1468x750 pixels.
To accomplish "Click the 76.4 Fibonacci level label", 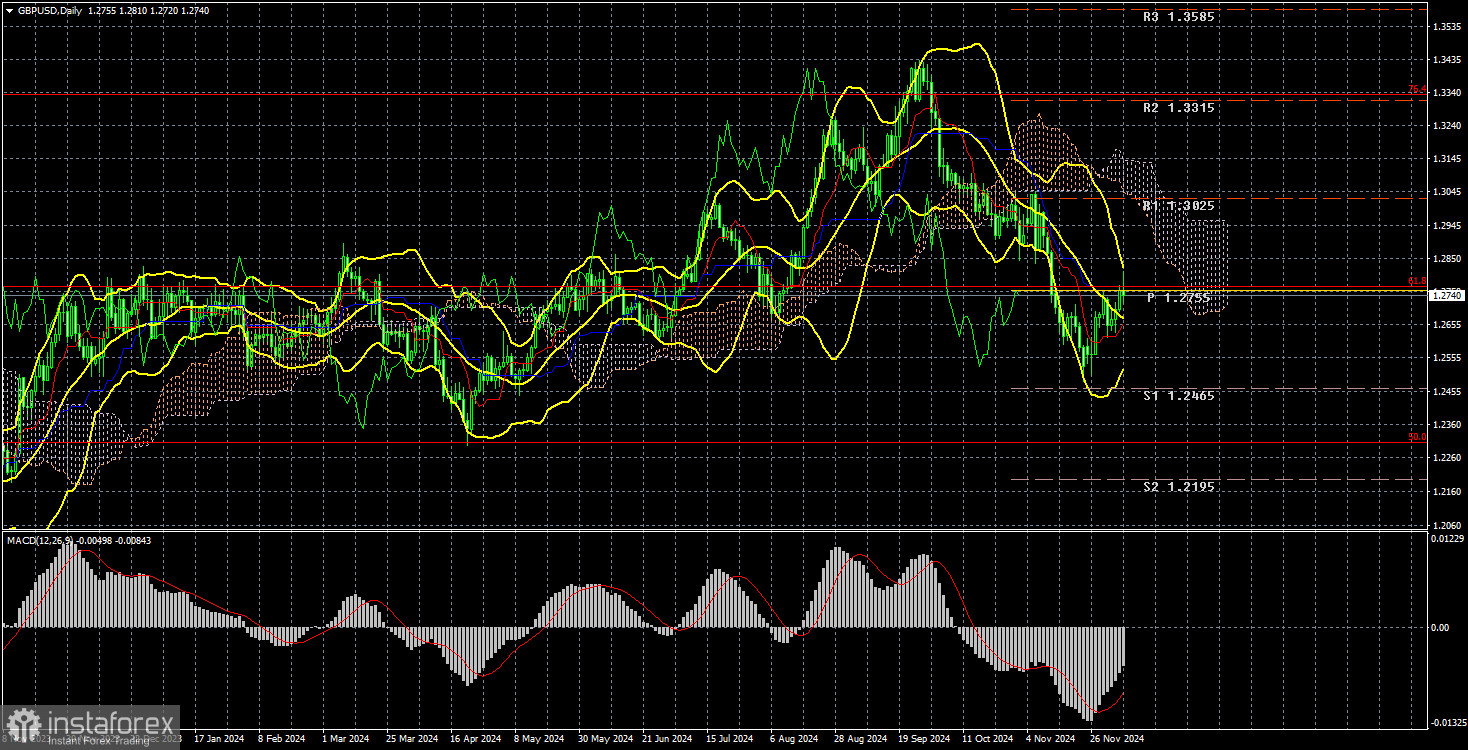I will 1416,89.
